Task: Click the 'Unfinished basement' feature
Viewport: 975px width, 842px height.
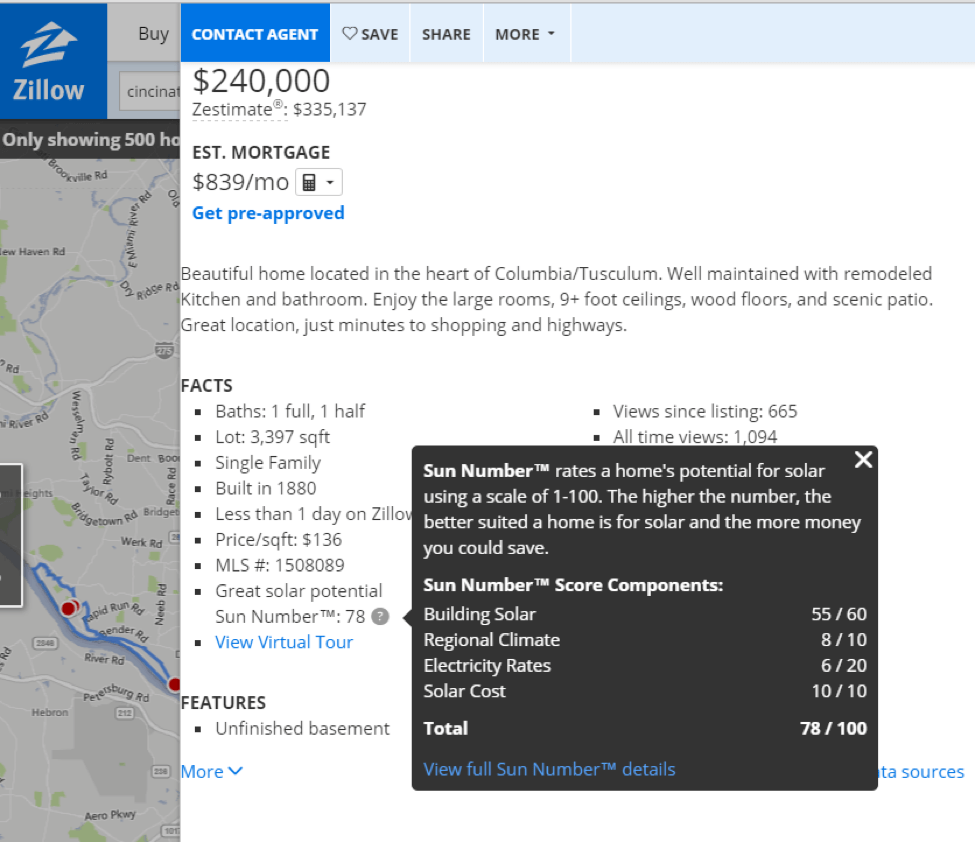Action: (x=302, y=729)
